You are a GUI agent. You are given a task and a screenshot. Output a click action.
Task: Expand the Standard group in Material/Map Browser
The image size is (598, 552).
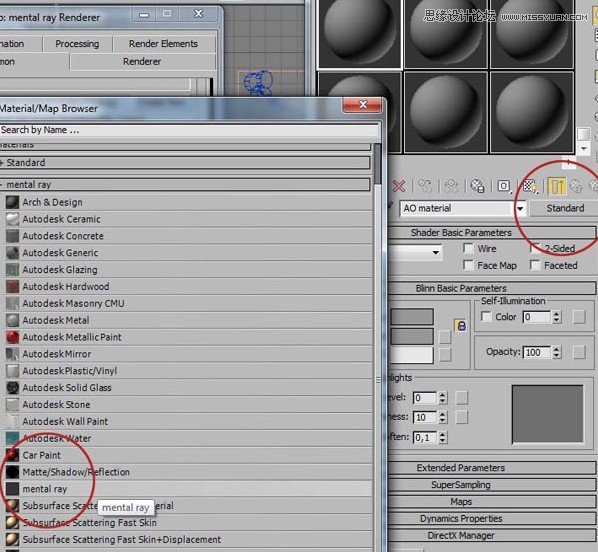185,163
